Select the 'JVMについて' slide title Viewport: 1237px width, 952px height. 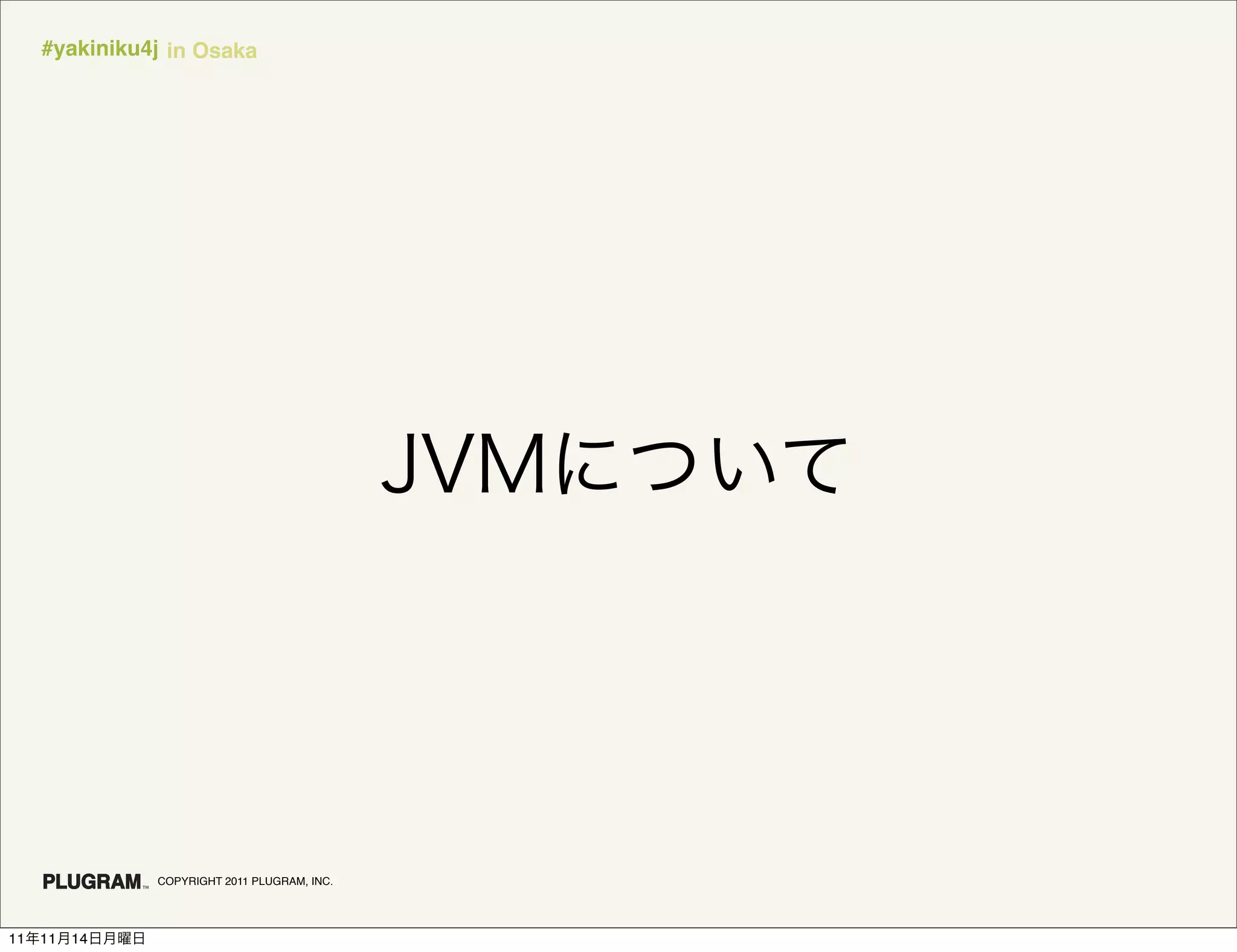coord(614,464)
